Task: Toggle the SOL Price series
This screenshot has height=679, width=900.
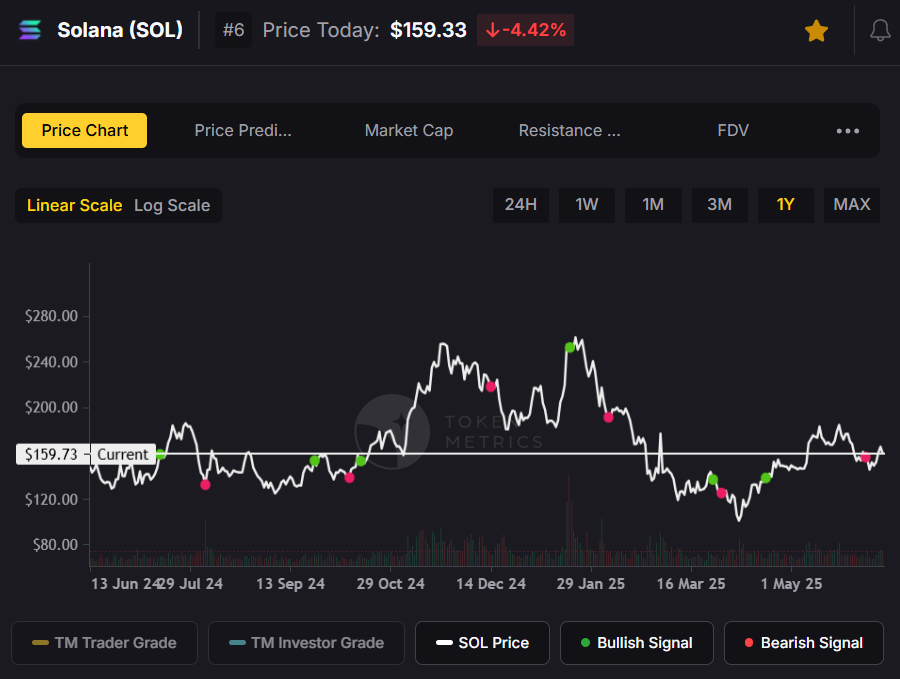Action: 482,643
